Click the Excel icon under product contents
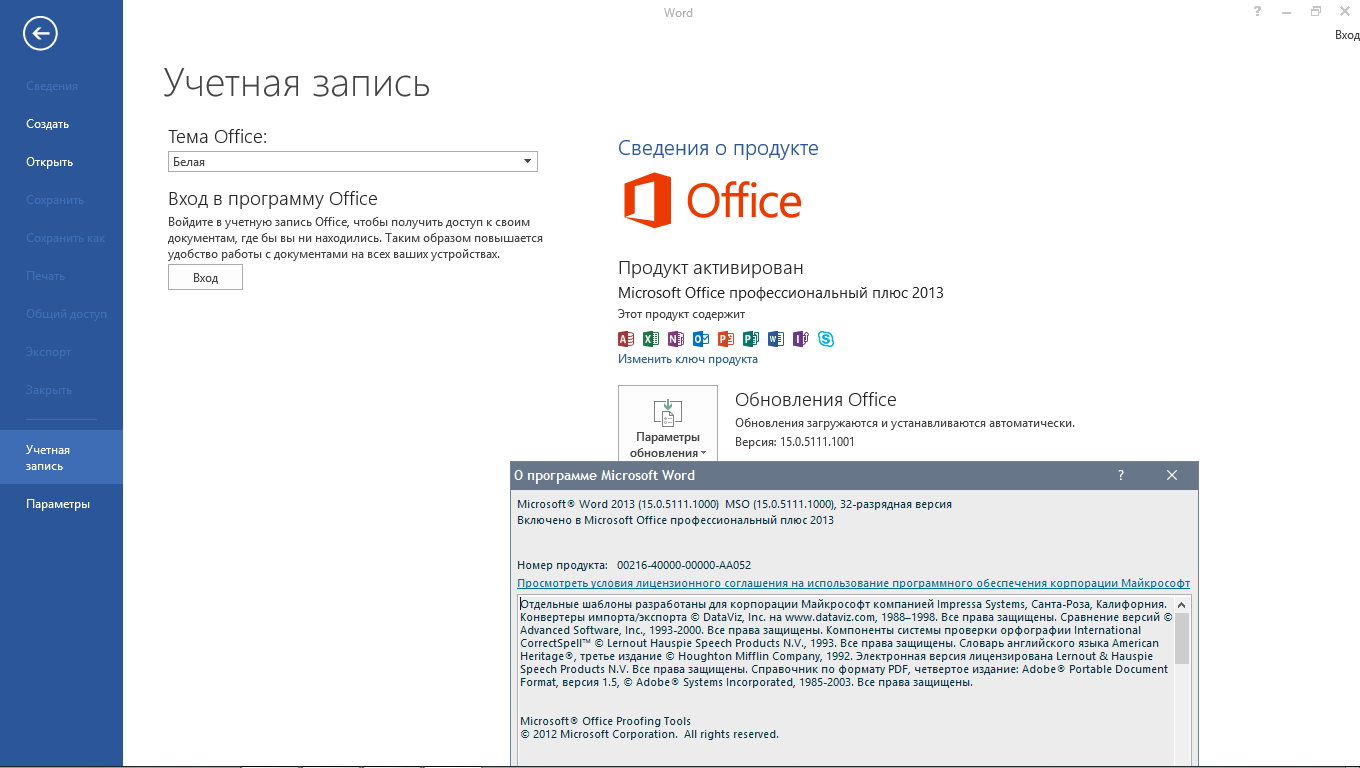 [651, 339]
